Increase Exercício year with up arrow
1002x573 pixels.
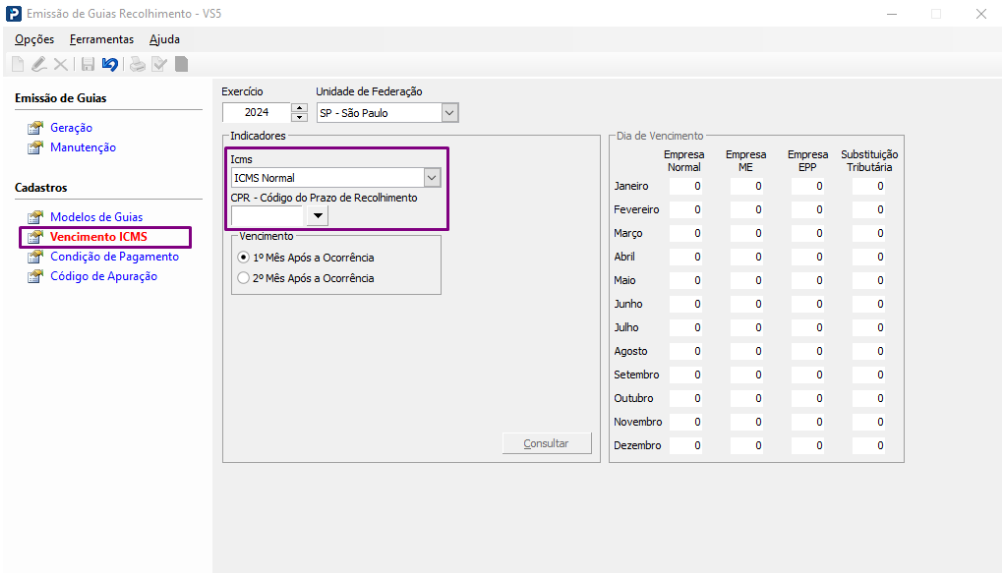pos(299,107)
